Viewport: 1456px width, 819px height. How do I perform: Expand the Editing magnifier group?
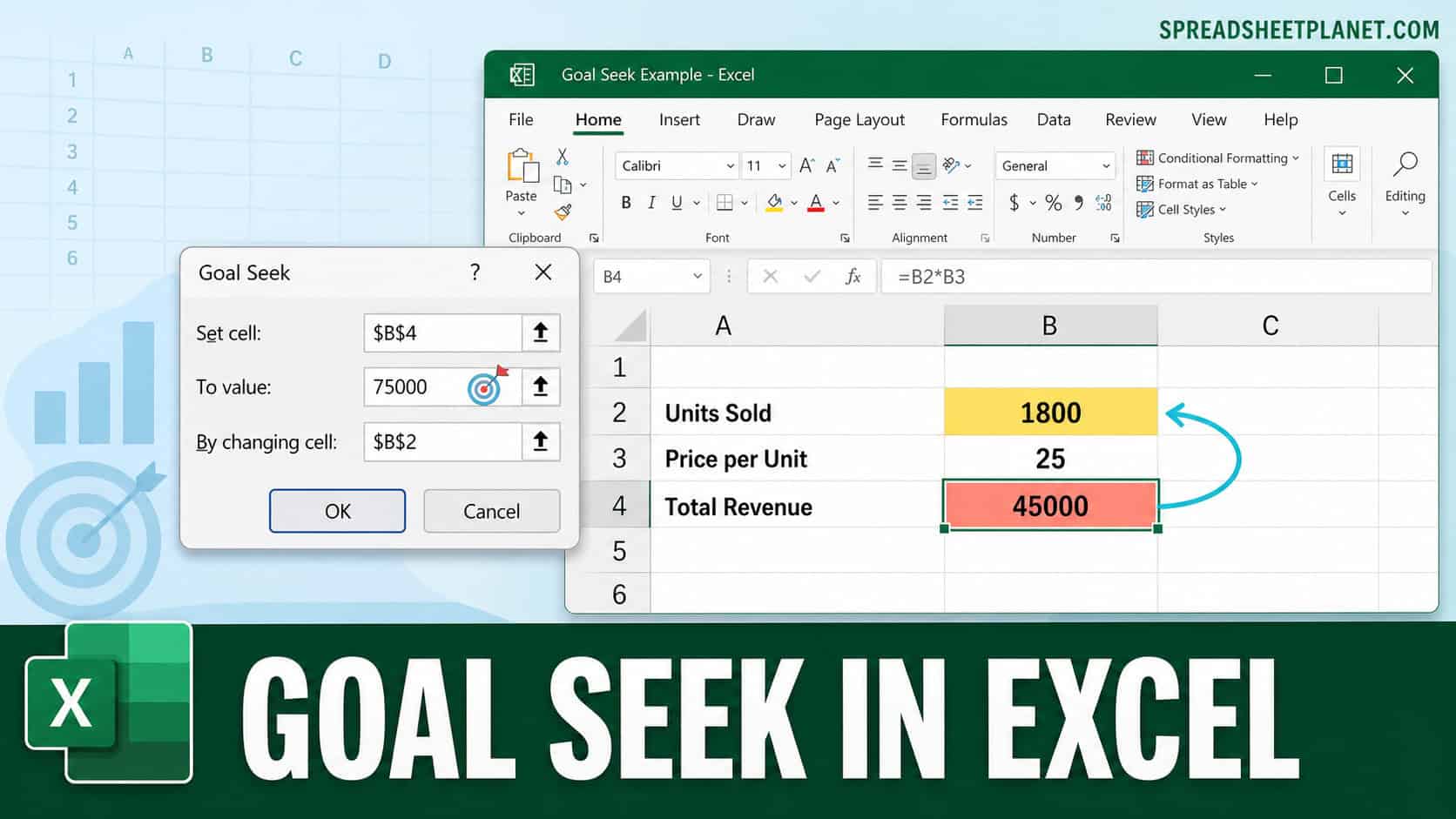(1405, 182)
